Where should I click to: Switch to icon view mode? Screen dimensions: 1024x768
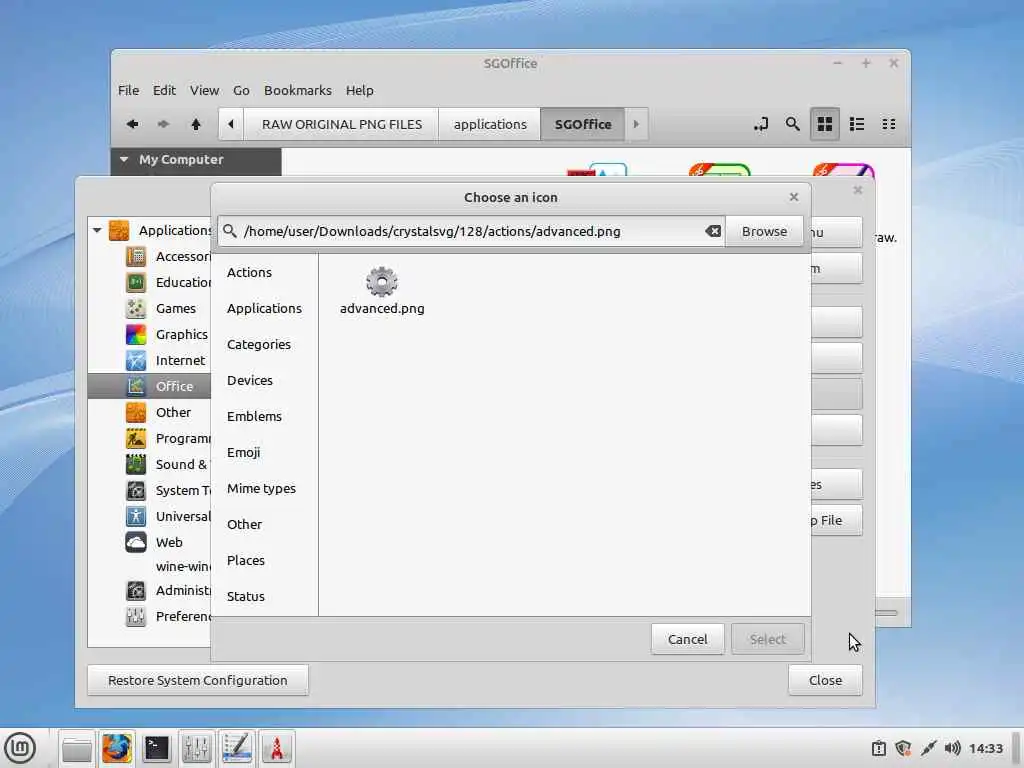[825, 124]
